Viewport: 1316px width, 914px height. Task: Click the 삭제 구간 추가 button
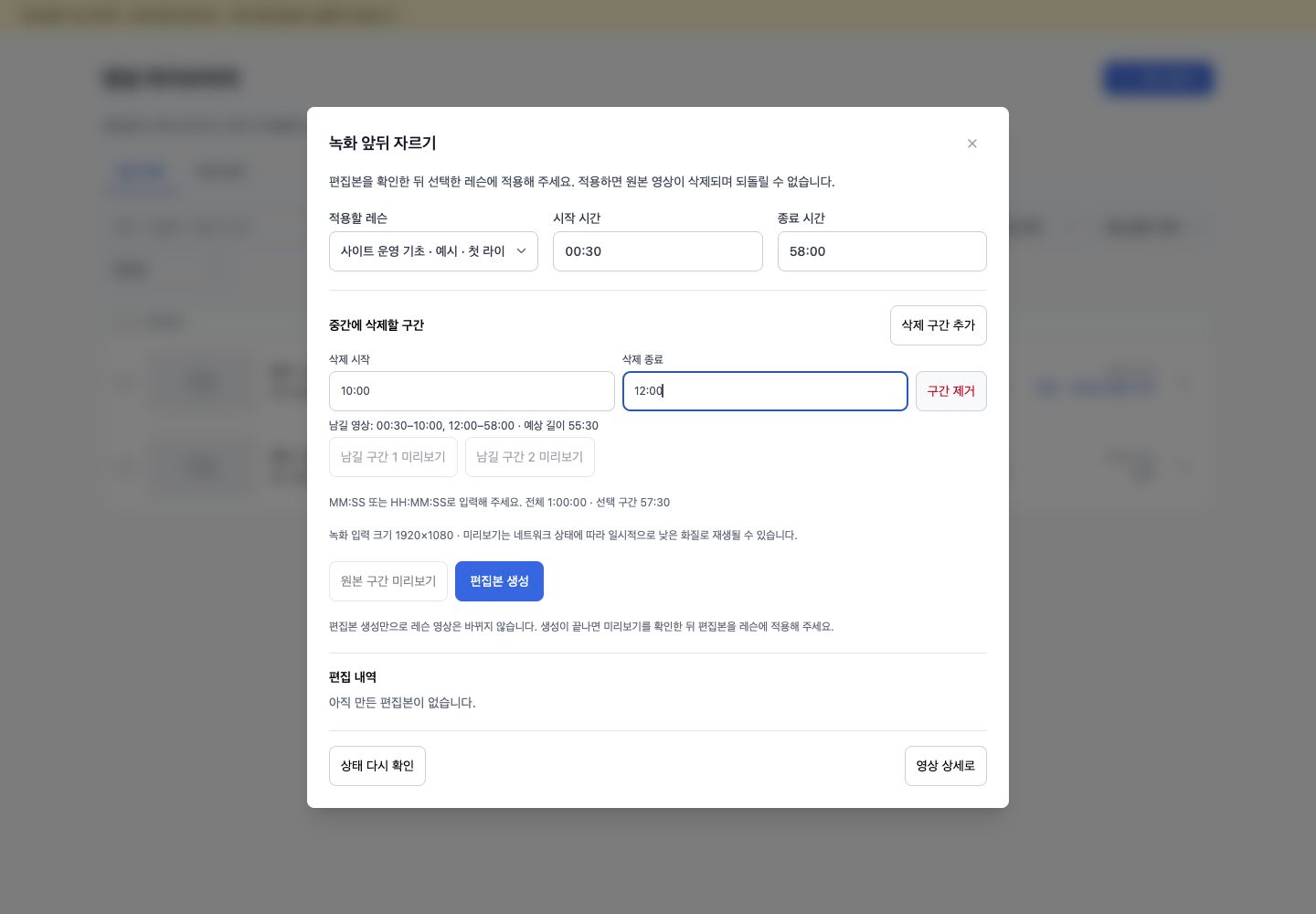(938, 325)
